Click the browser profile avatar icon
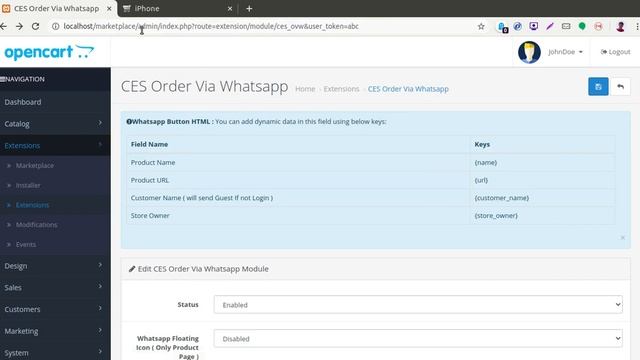 [x=620, y=27]
